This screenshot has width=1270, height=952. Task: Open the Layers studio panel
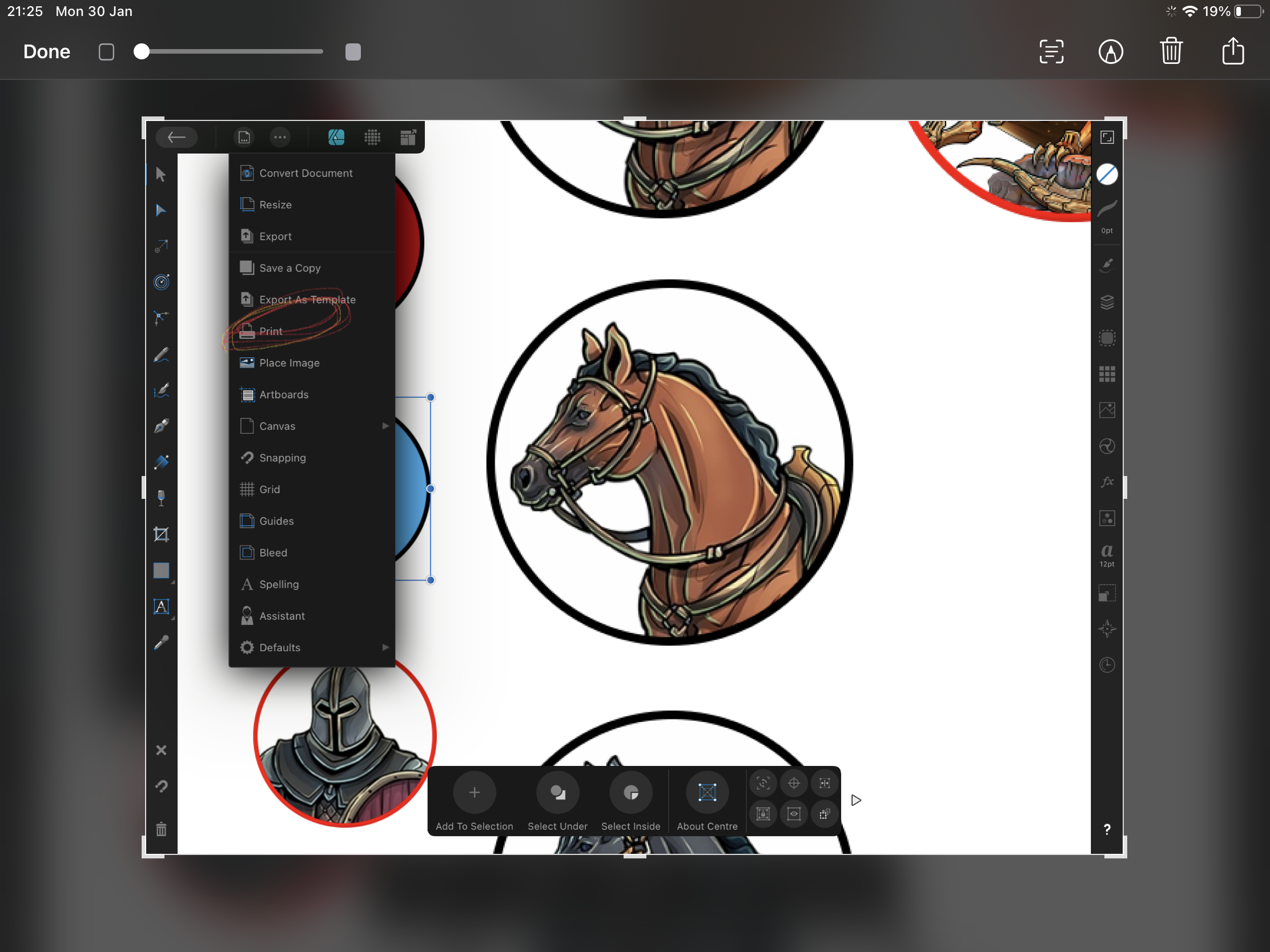pyautogui.click(x=1107, y=302)
